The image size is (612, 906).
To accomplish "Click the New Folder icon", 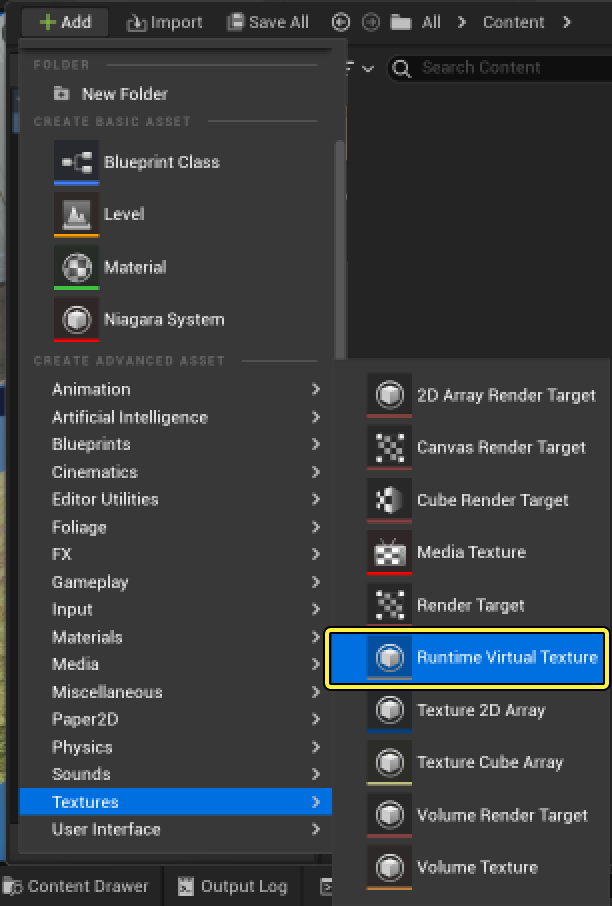I will [x=61, y=93].
